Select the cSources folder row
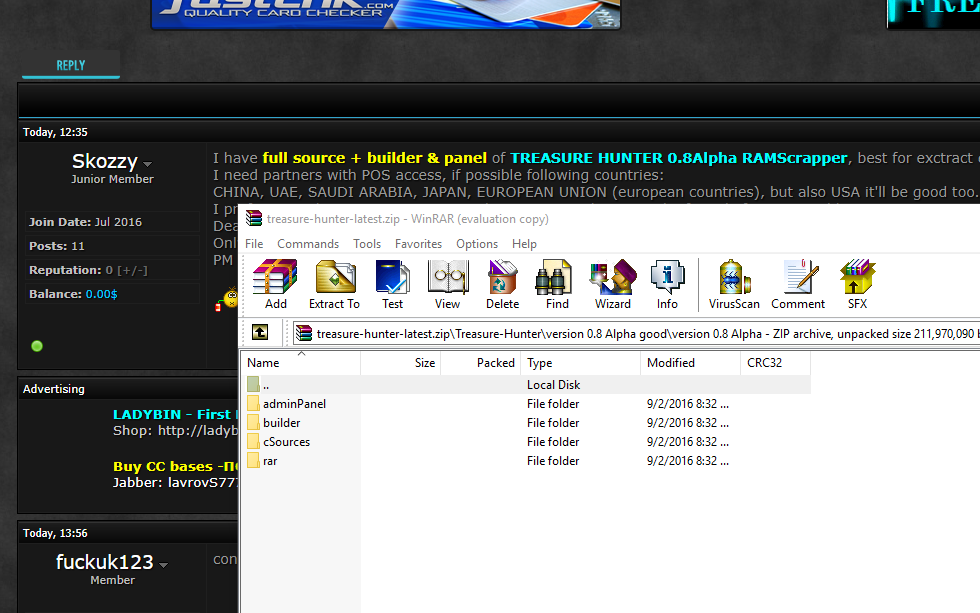Viewport: 980px width, 613px height. [526, 442]
